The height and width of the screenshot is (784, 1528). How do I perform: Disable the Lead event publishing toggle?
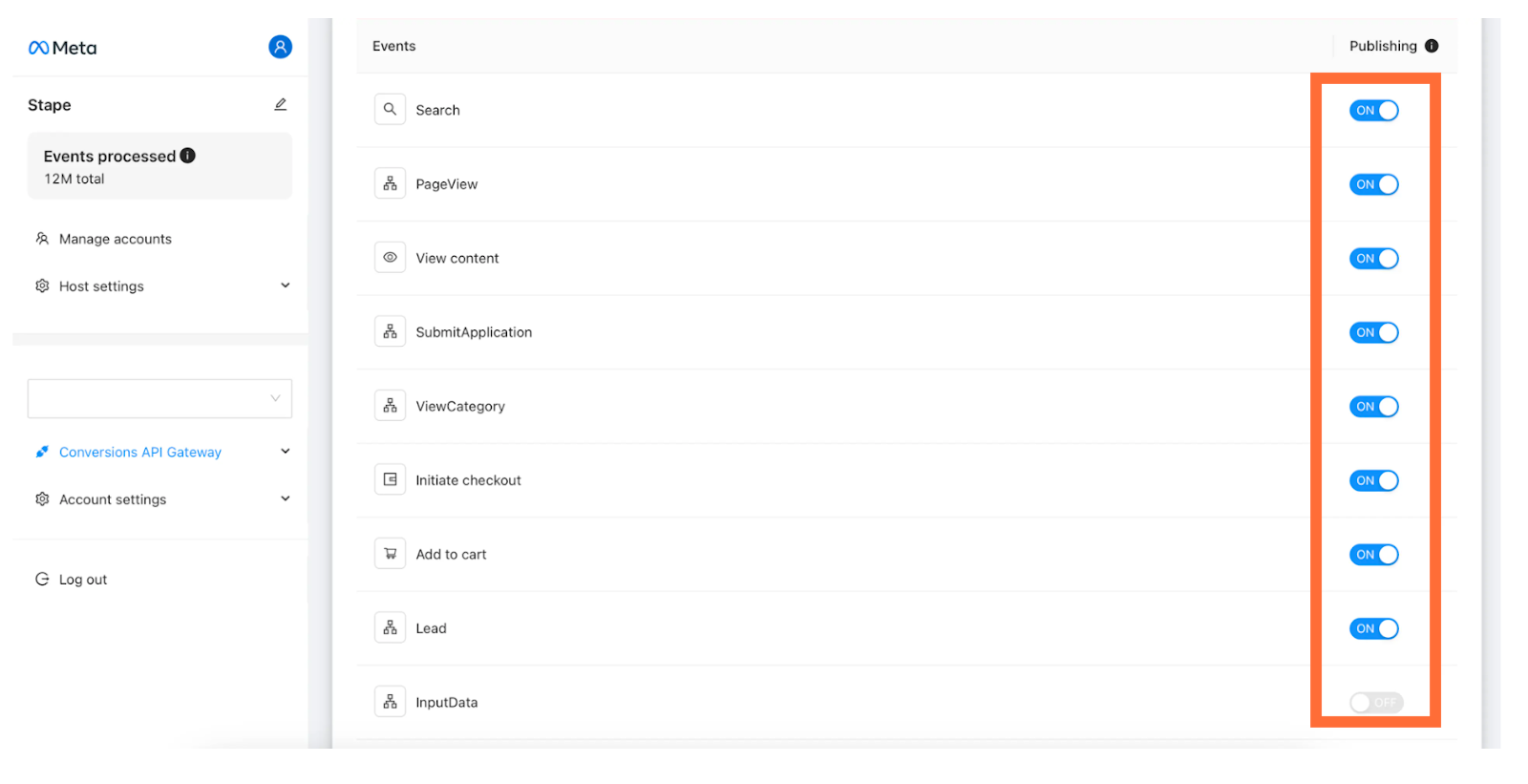pos(1373,628)
